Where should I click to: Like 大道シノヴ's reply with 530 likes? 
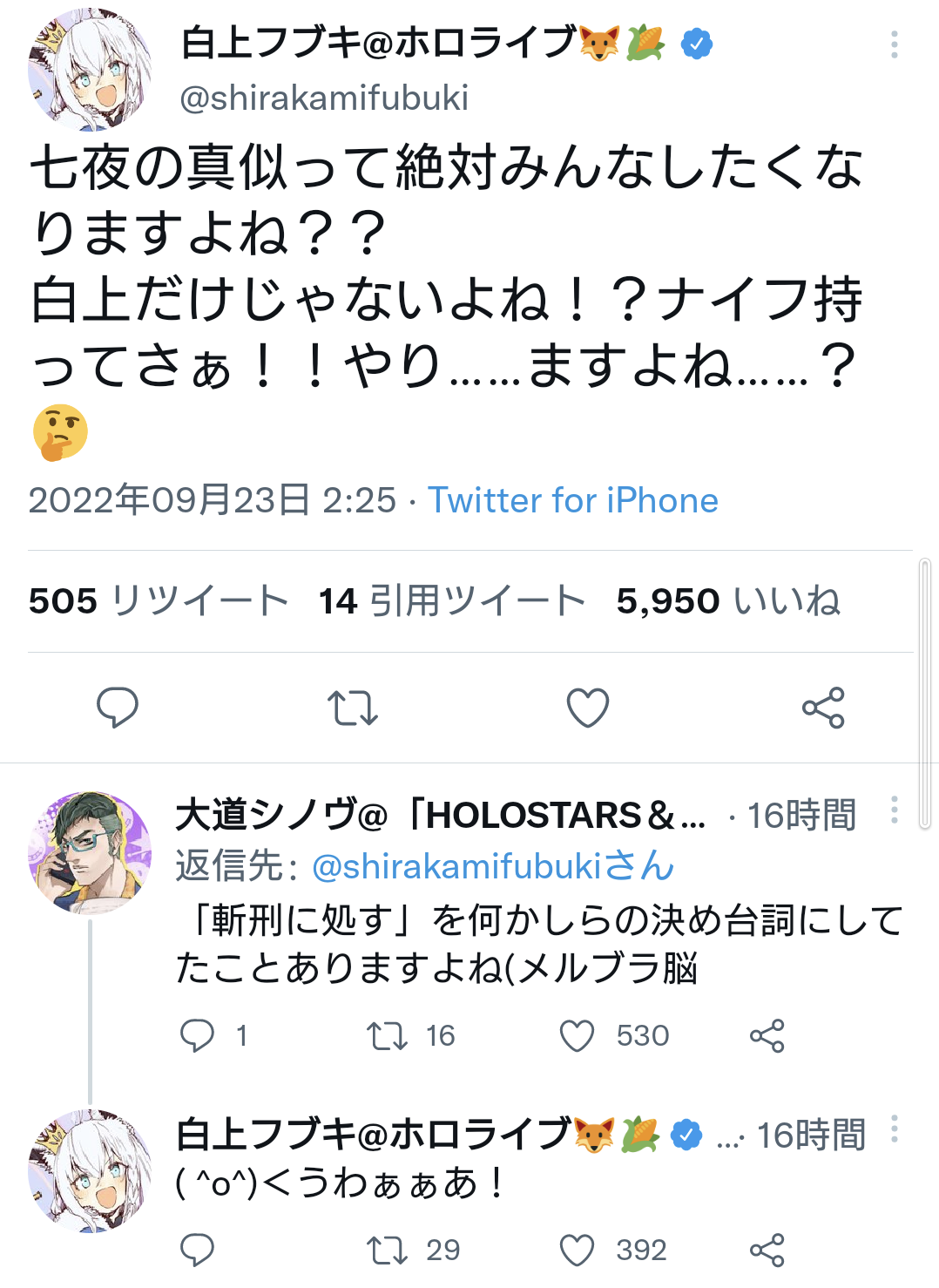577,1035
